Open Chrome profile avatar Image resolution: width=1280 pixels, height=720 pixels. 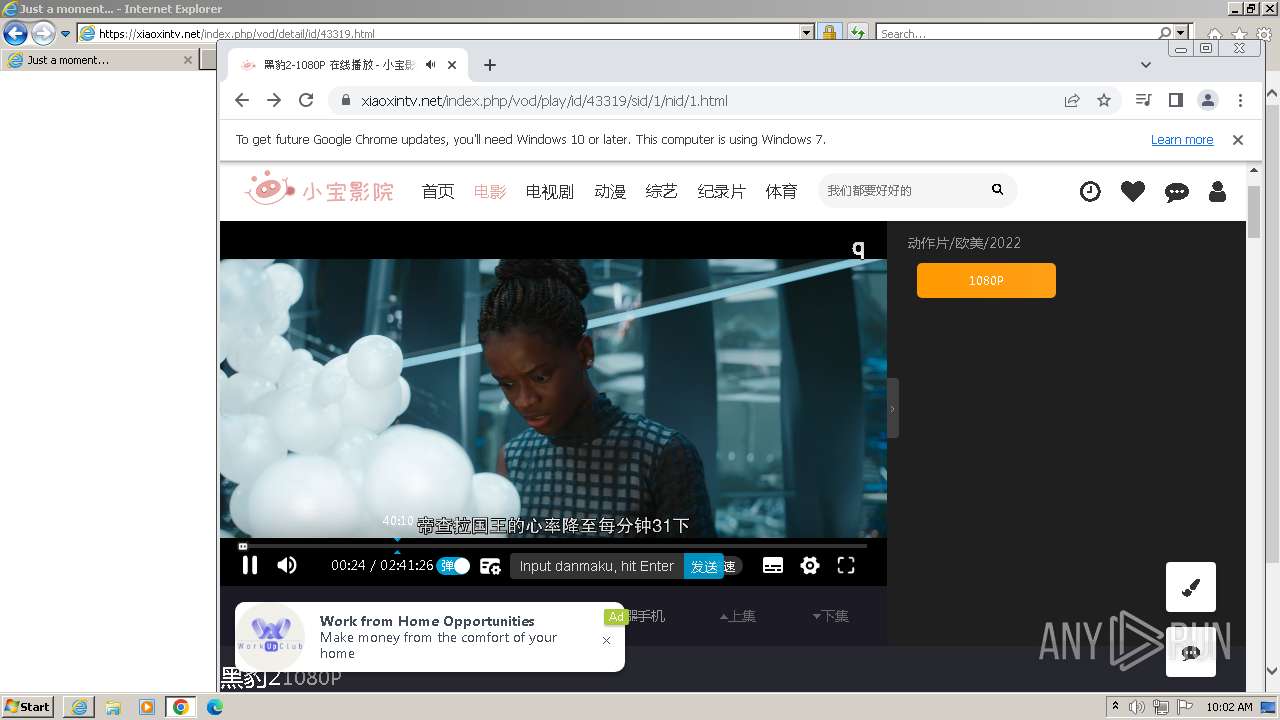[x=1208, y=100]
